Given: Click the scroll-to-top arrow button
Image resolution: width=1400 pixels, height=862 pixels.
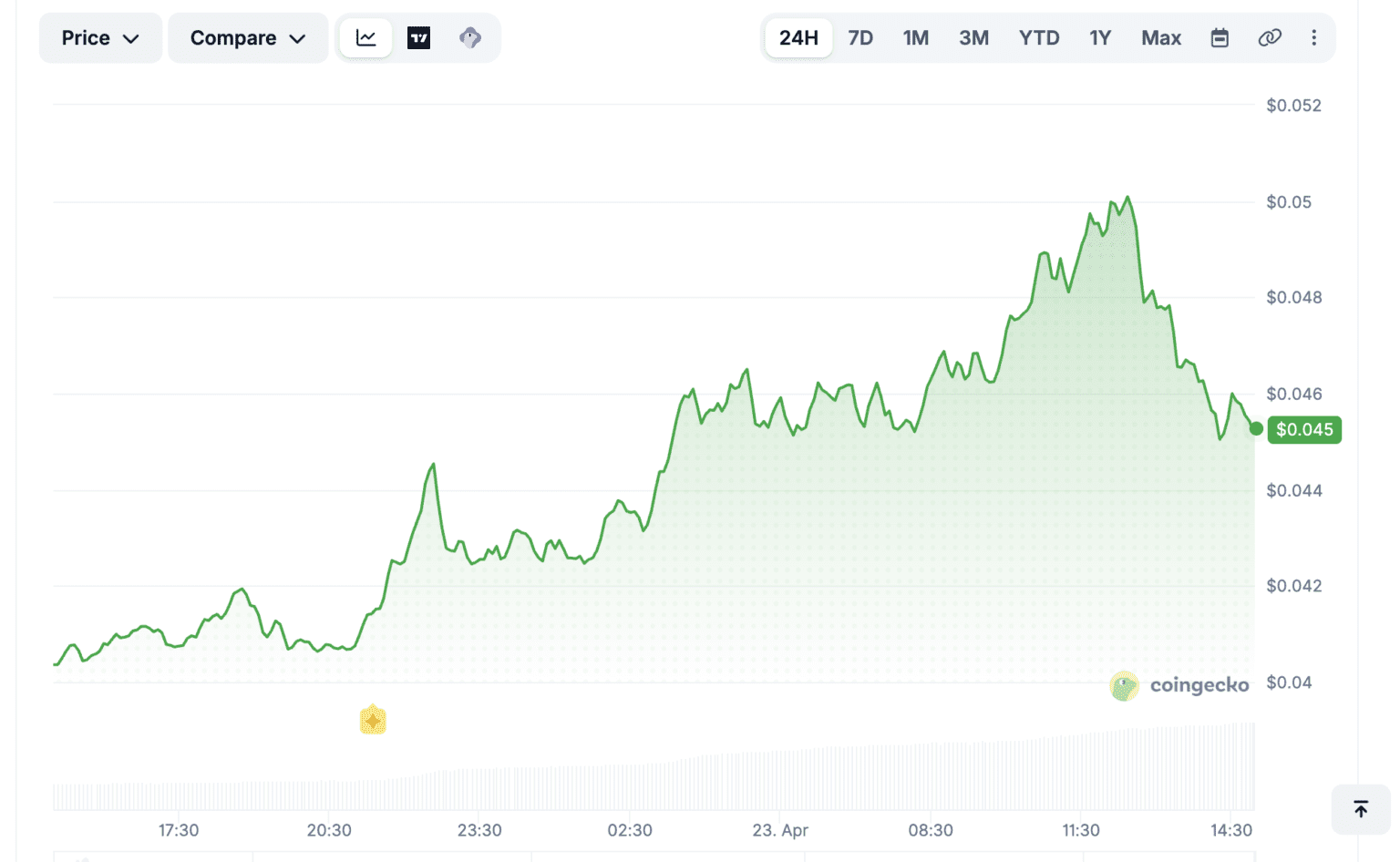Looking at the screenshot, I should tap(1360, 809).
